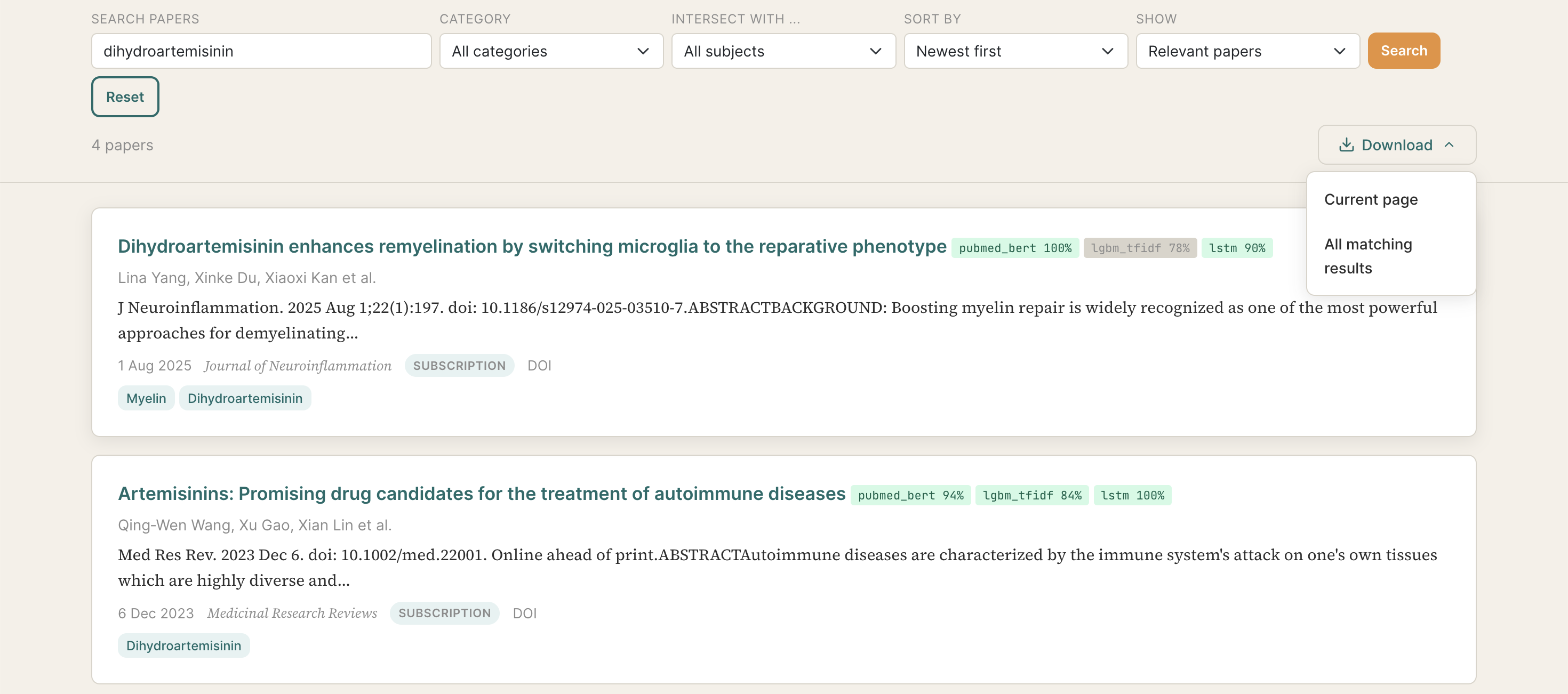The height and width of the screenshot is (694, 1568).
Task: Click the Medicinal Research Reviews journal name
Action: click(x=292, y=613)
